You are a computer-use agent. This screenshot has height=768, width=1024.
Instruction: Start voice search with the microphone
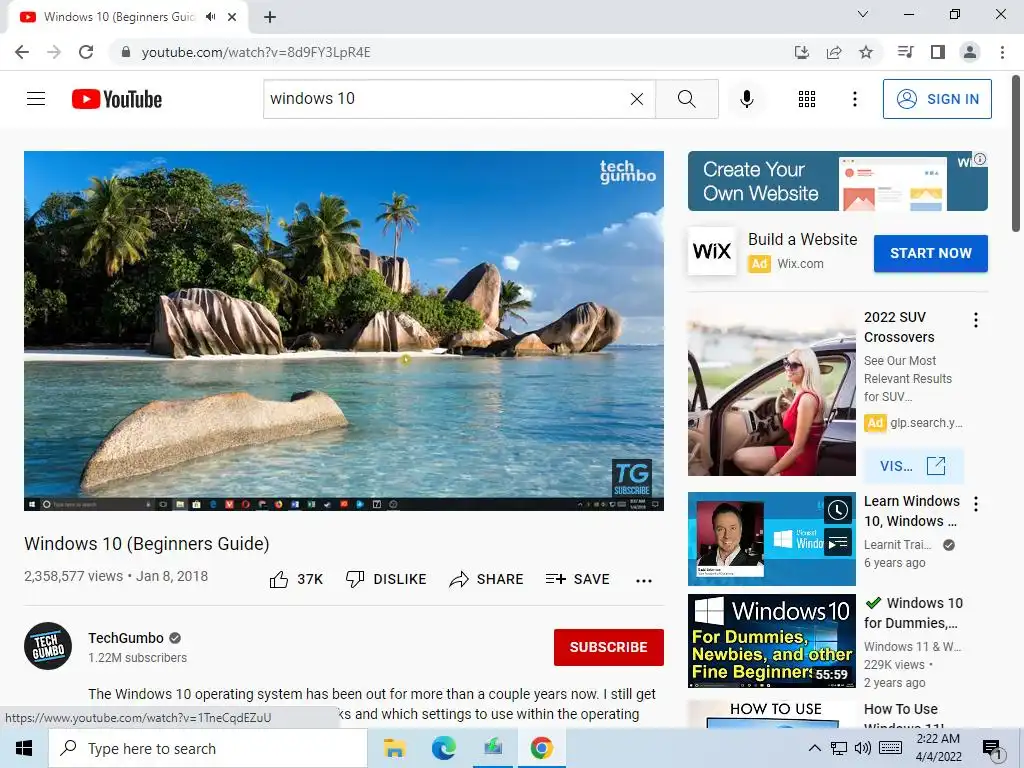(747, 99)
